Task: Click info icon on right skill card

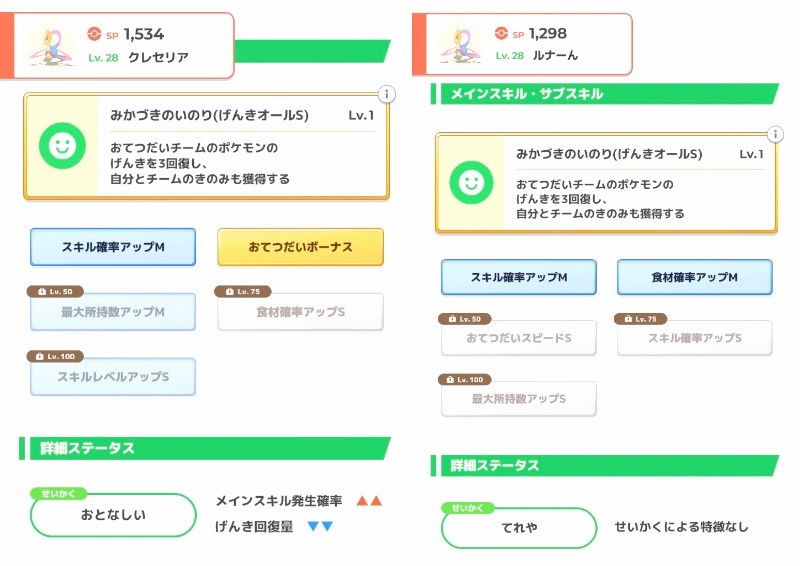Action: [774, 134]
